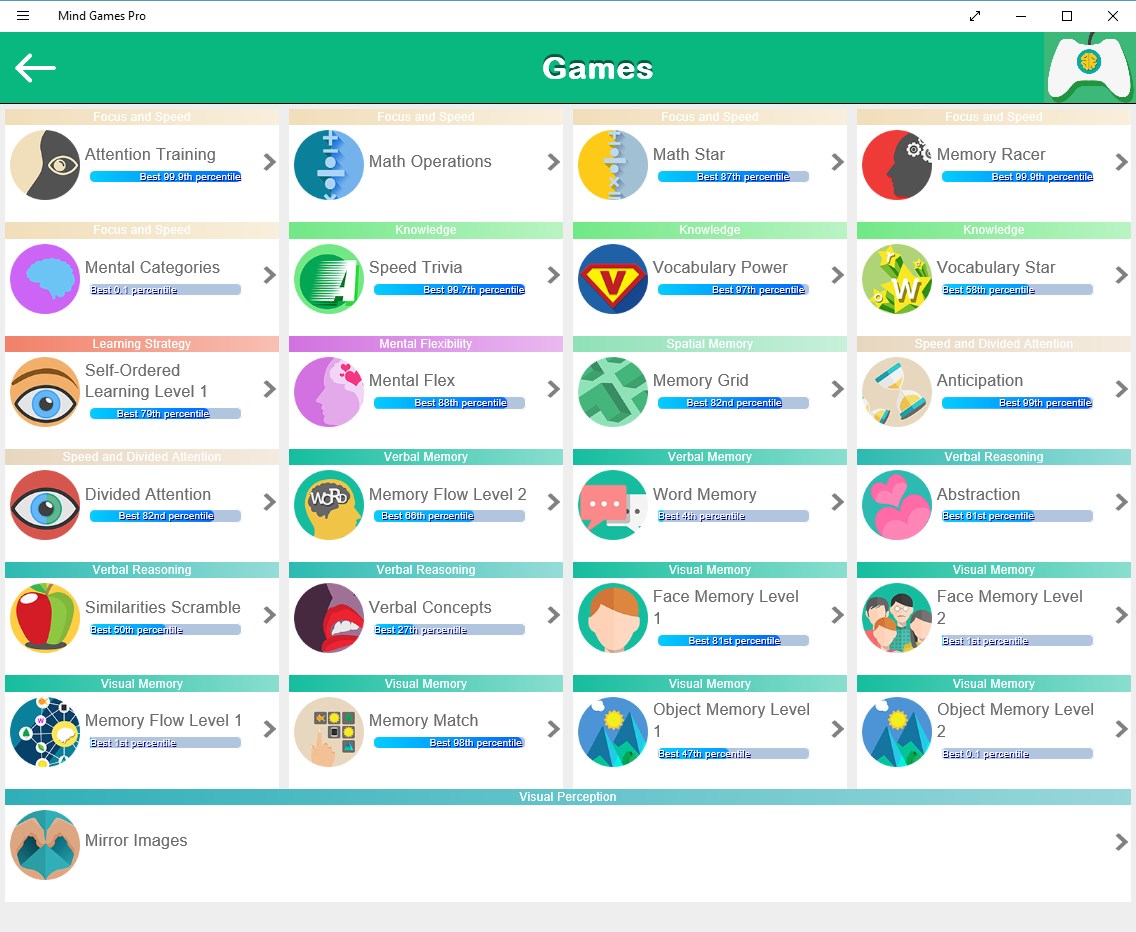Click Anticipation's 99th percentile bar
Image resolution: width=1136 pixels, height=932 pixels.
(x=1017, y=403)
